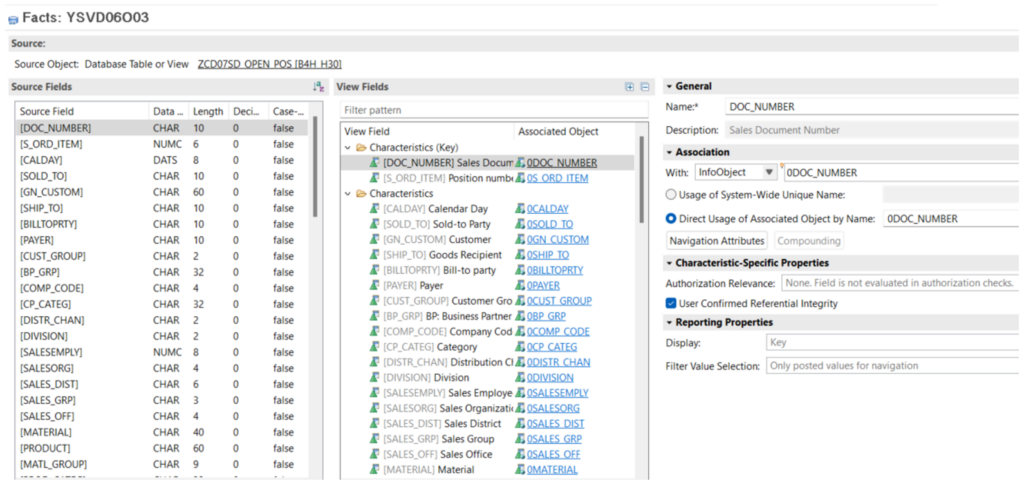Open the ZCD07SD_OPEN_POS source object link
This screenshot has width=1024, height=481.
[269, 64]
